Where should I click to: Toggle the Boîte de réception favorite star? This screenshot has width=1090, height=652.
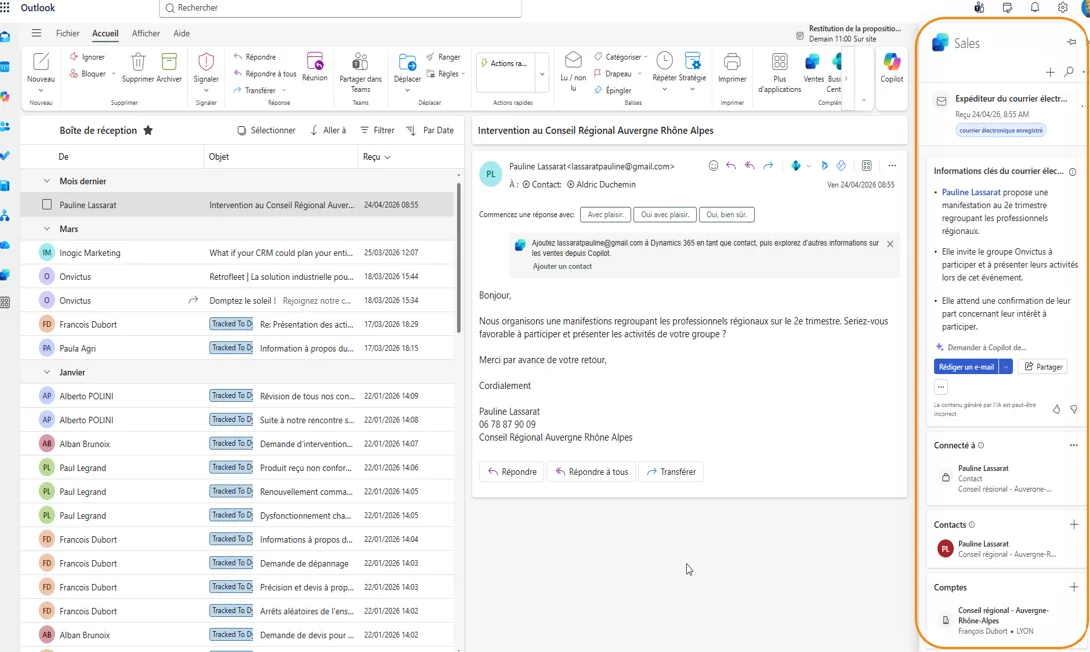[x=148, y=130]
